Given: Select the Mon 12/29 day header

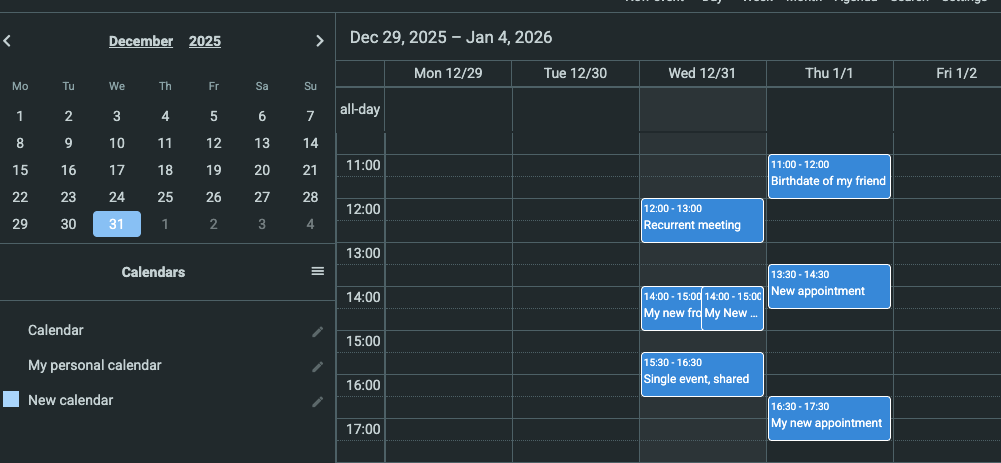Looking at the screenshot, I should (448, 73).
